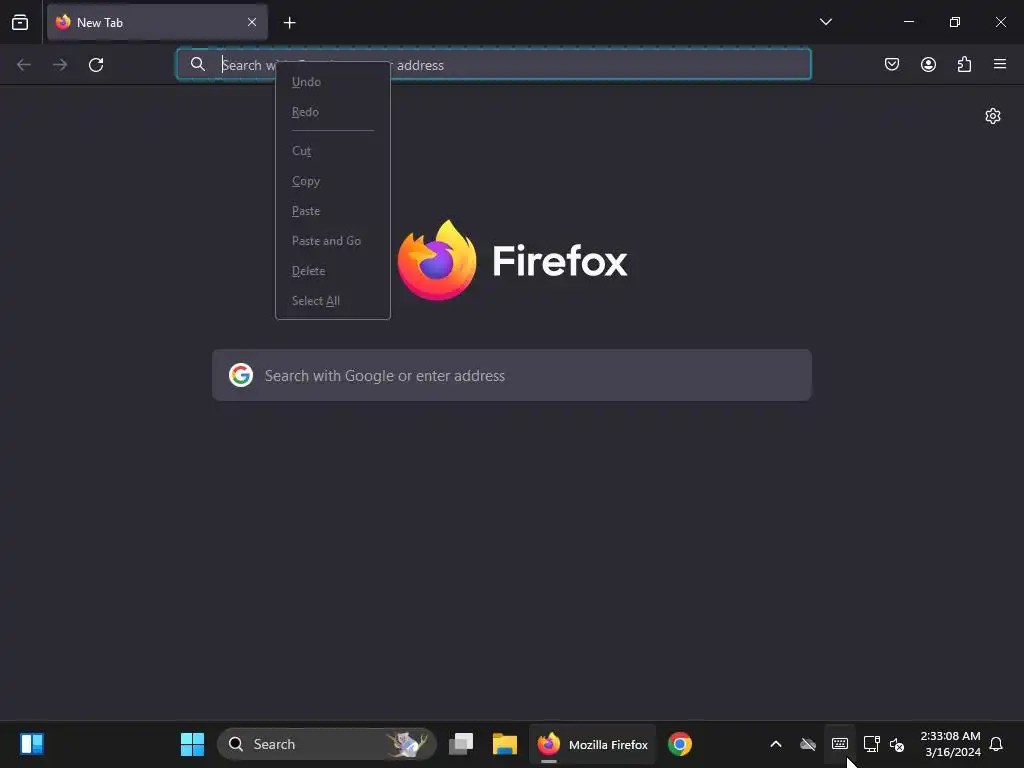Open Save to Pocket button
Screen dimensions: 1024x768
[x=892, y=64]
